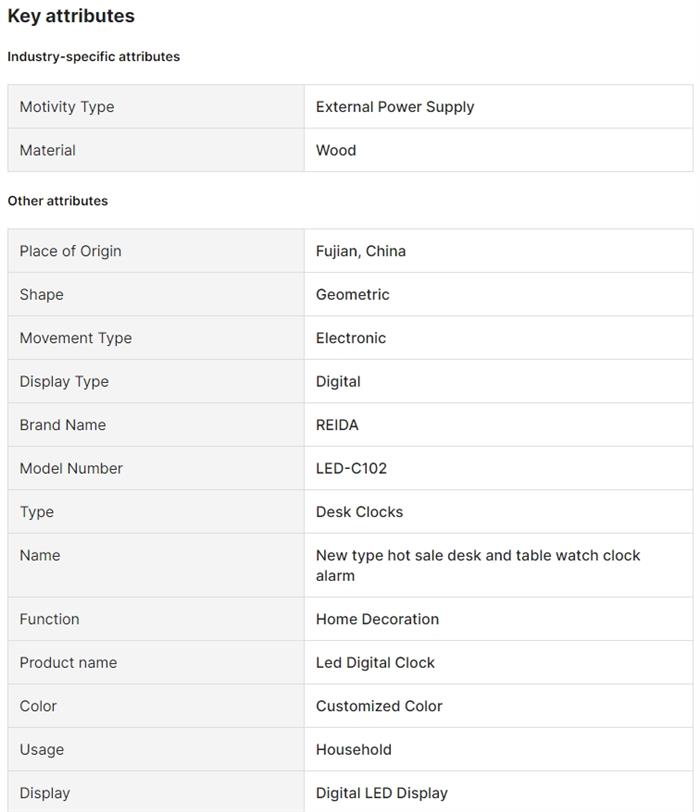Screen dimensions: 700x812
Task: Click the Customized Color value
Action: tap(379, 706)
